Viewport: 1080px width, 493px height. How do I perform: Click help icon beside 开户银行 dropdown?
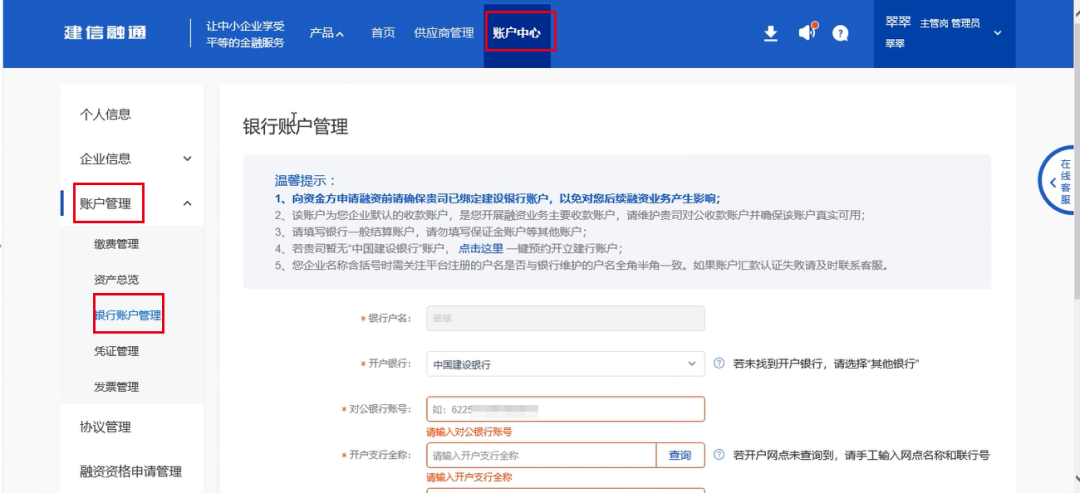[x=718, y=365]
